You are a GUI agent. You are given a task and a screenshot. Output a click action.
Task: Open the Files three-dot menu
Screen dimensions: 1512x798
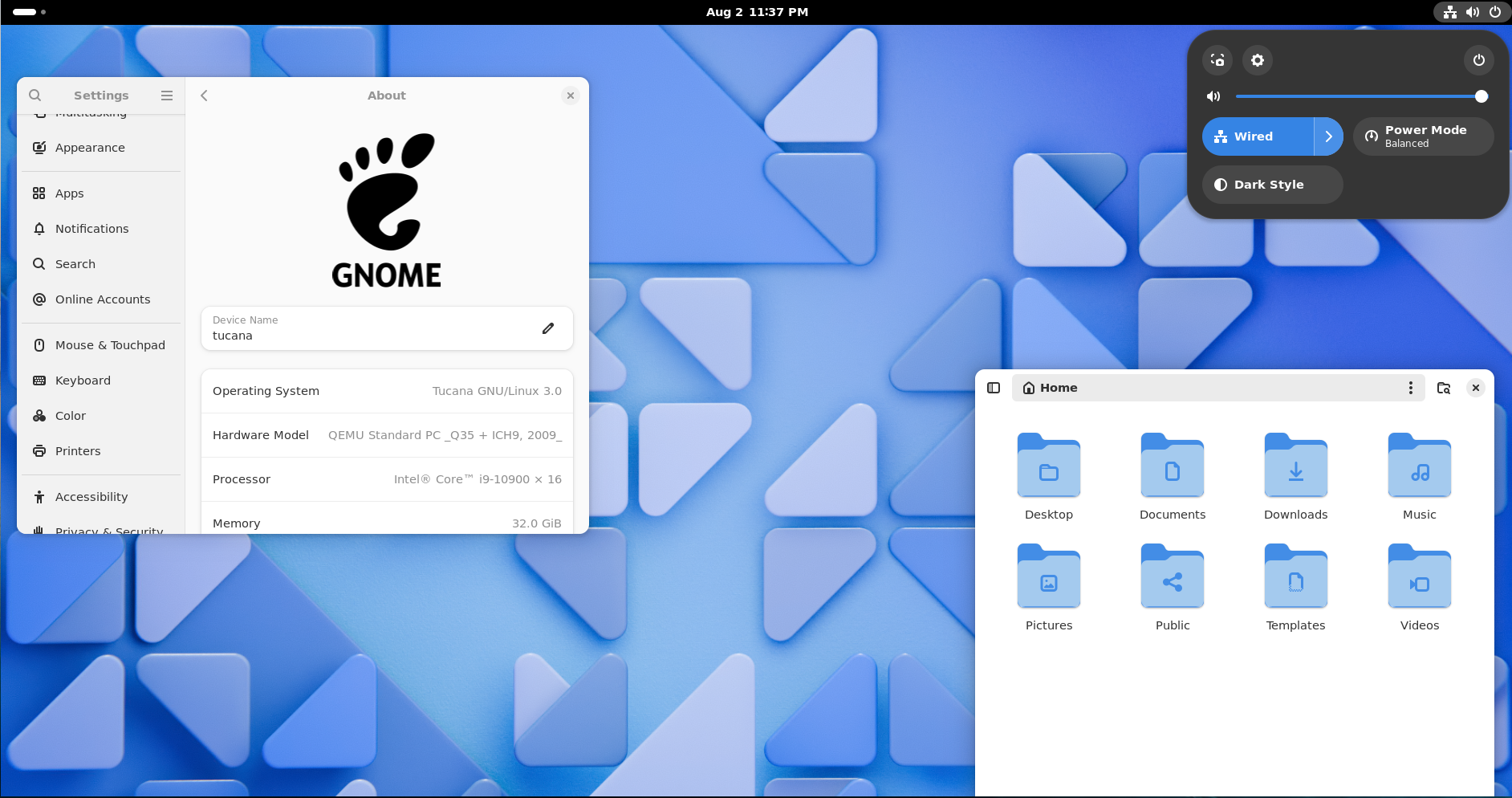click(x=1410, y=388)
